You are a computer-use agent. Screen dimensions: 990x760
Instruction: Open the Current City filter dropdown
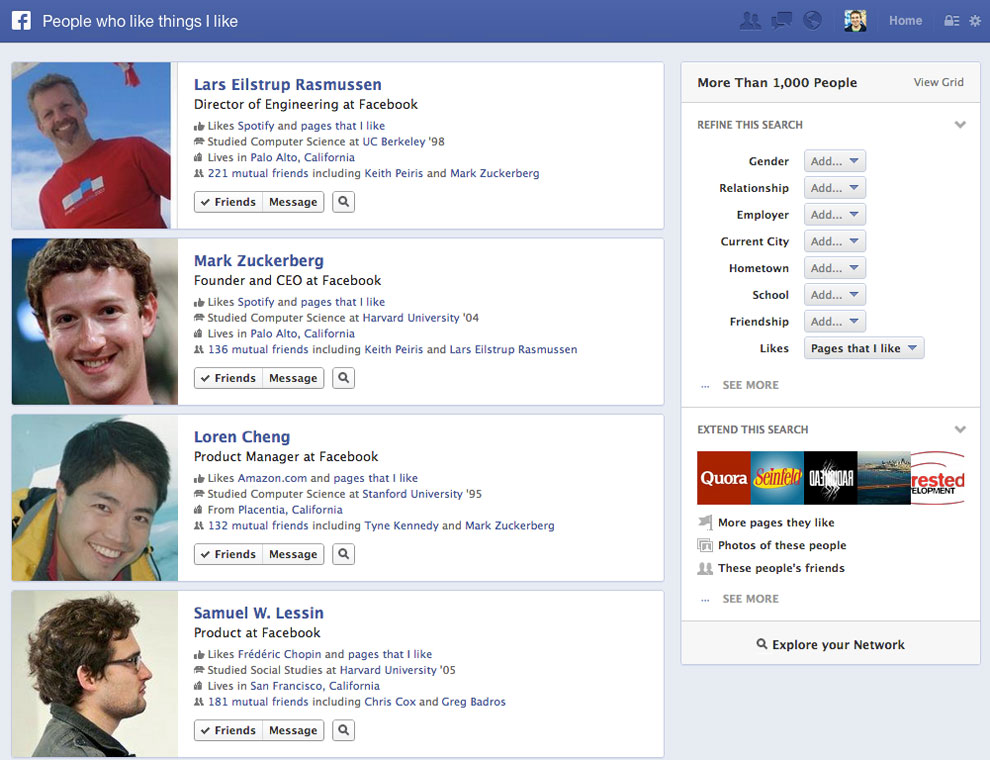click(x=834, y=241)
